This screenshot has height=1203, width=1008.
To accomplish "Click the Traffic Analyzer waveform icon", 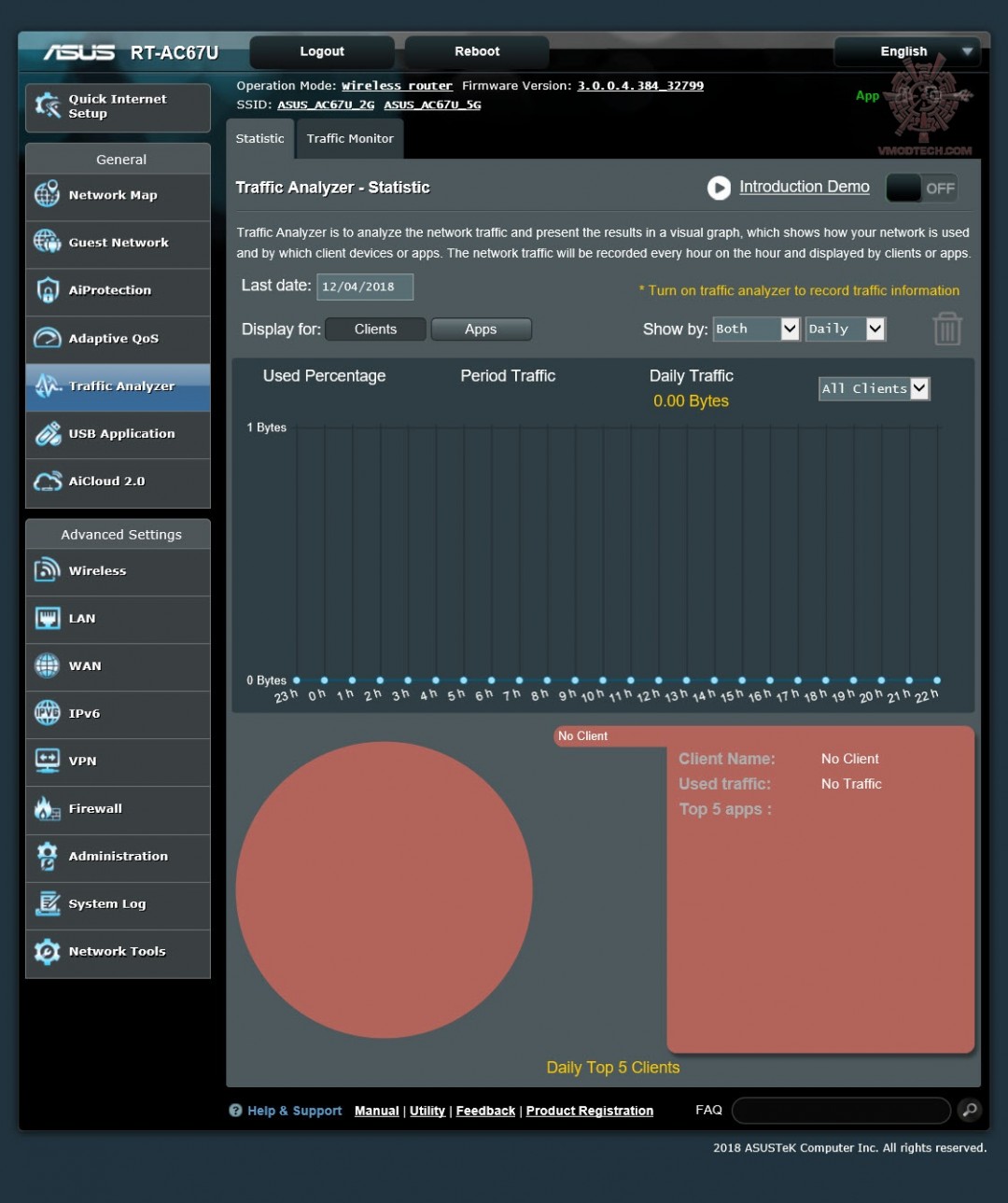I will click(x=48, y=385).
